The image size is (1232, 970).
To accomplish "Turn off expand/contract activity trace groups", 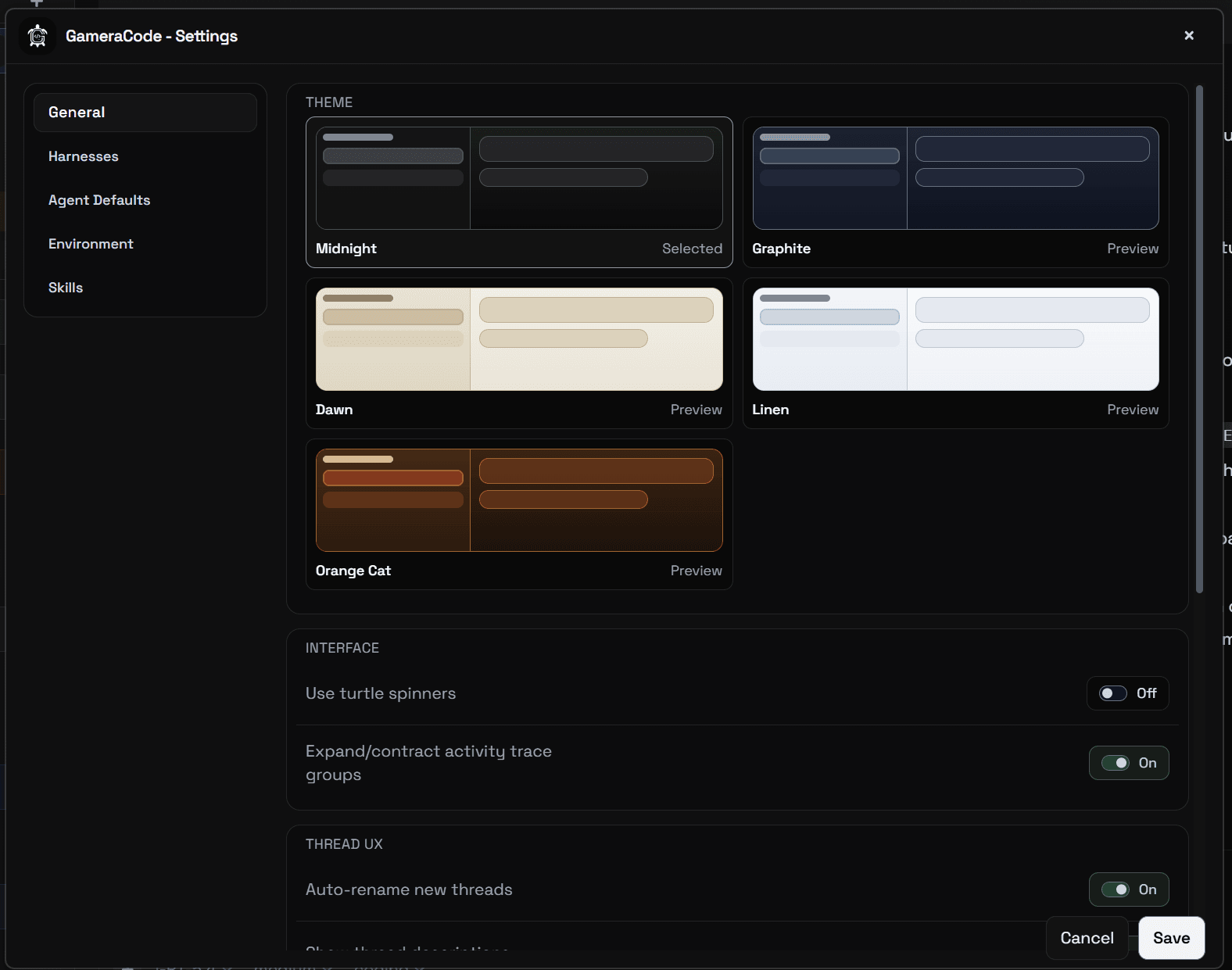I will click(1129, 763).
